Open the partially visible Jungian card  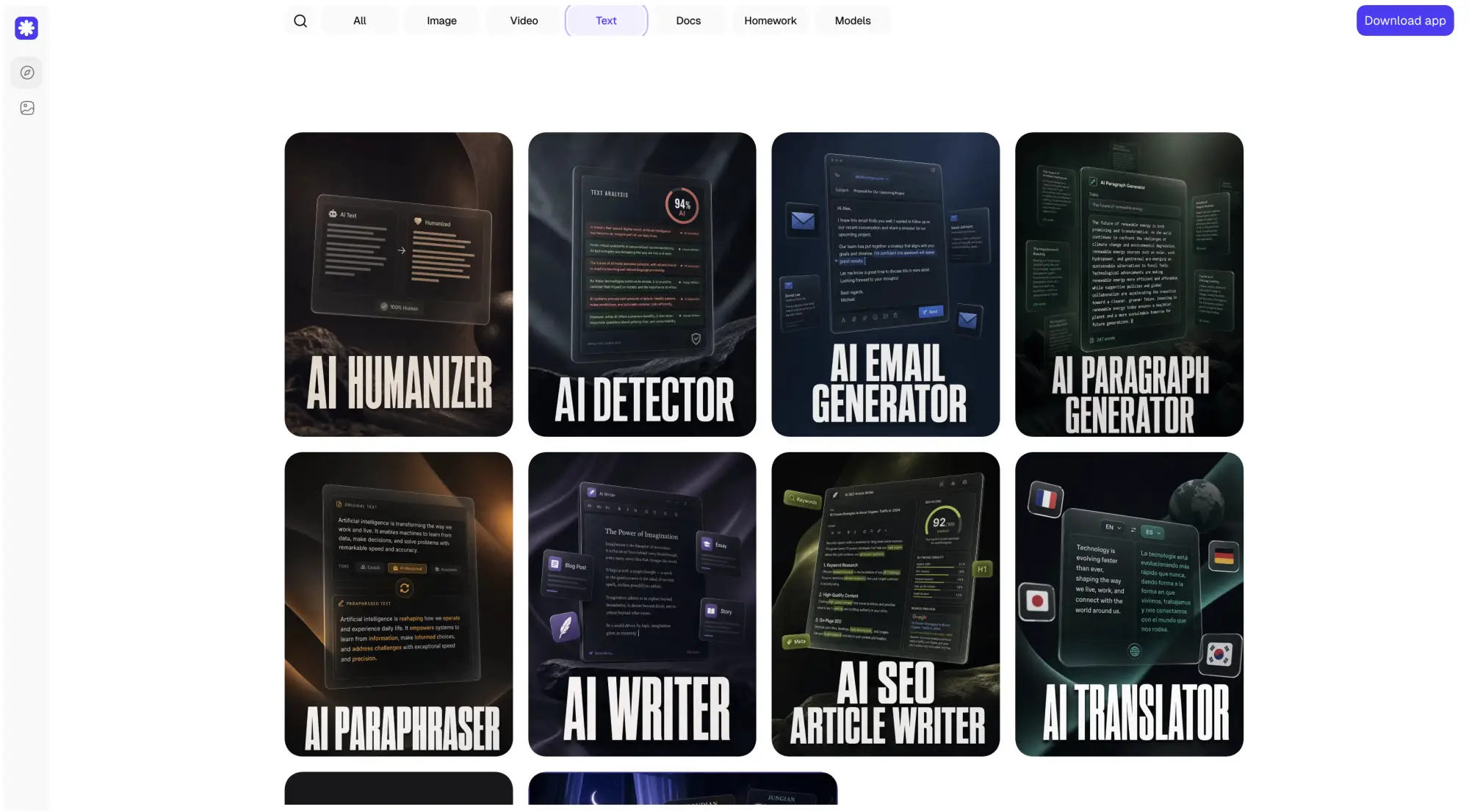click(x=683, y=789)
